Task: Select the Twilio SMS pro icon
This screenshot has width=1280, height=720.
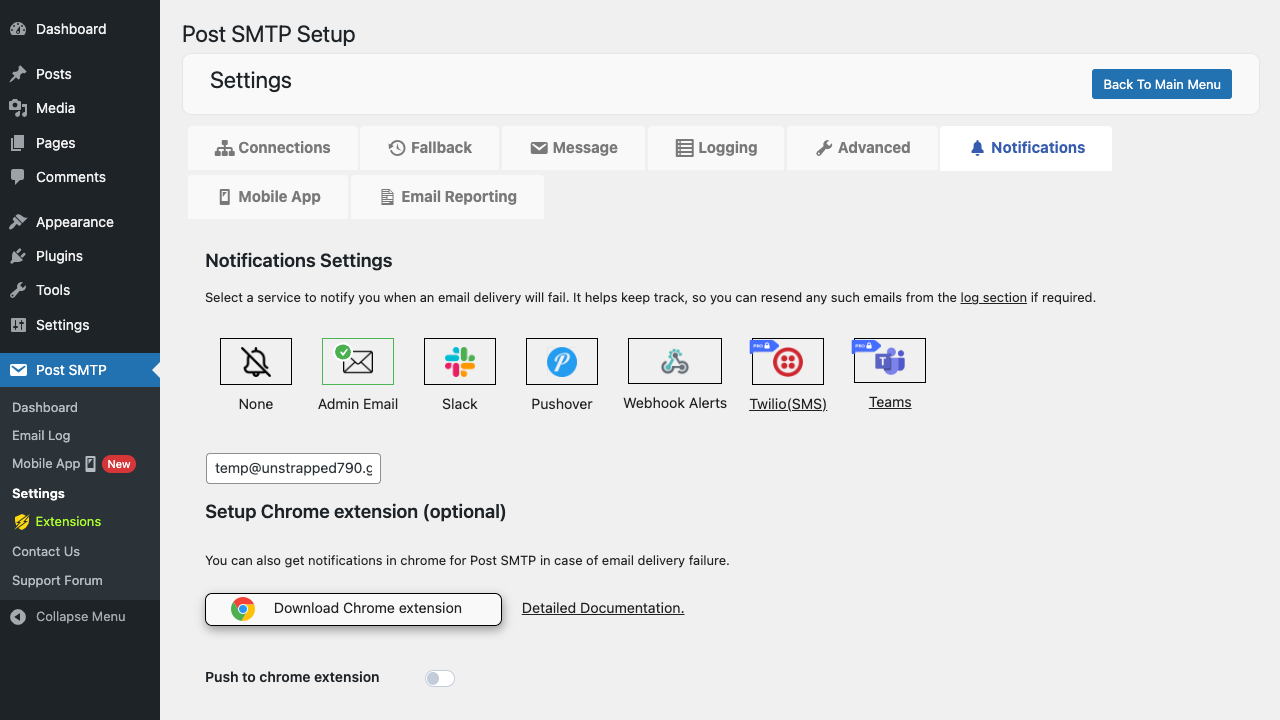Action: click(x=788, y=361)
